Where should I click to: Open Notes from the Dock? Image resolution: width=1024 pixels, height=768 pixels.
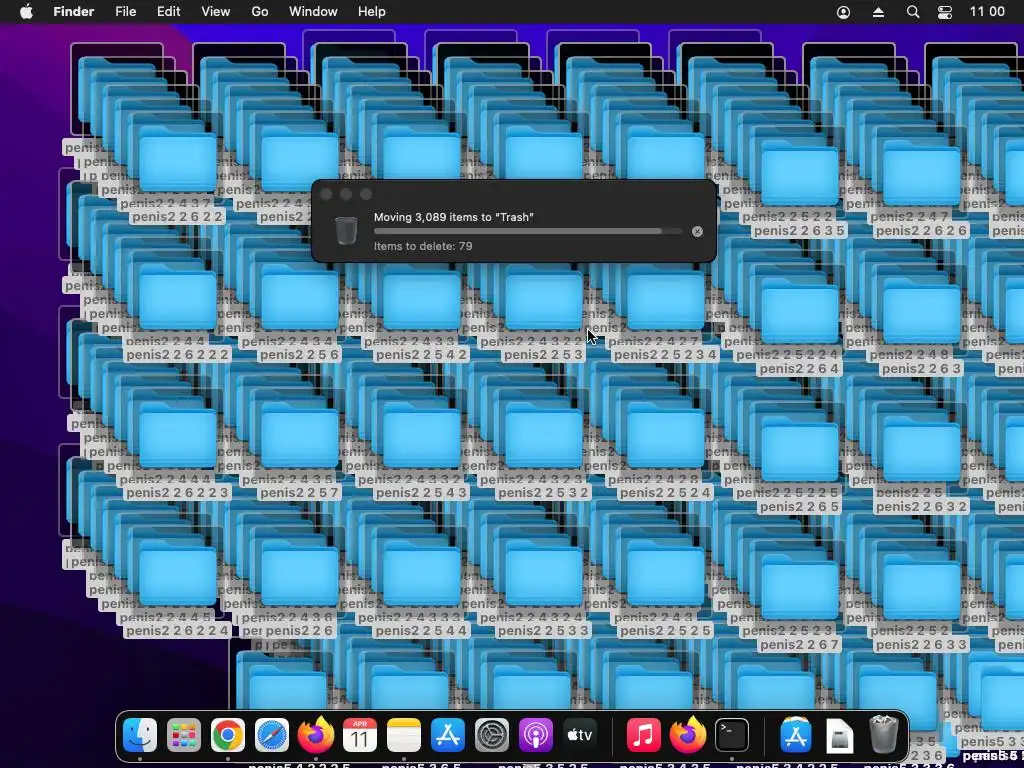click(x=404, y=735)
